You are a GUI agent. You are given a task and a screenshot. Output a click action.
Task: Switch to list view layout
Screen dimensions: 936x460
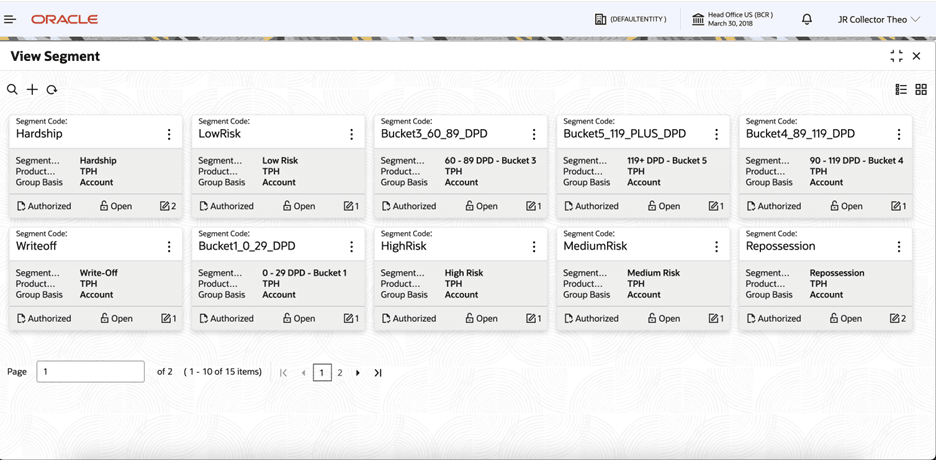[x=901, y=90]
